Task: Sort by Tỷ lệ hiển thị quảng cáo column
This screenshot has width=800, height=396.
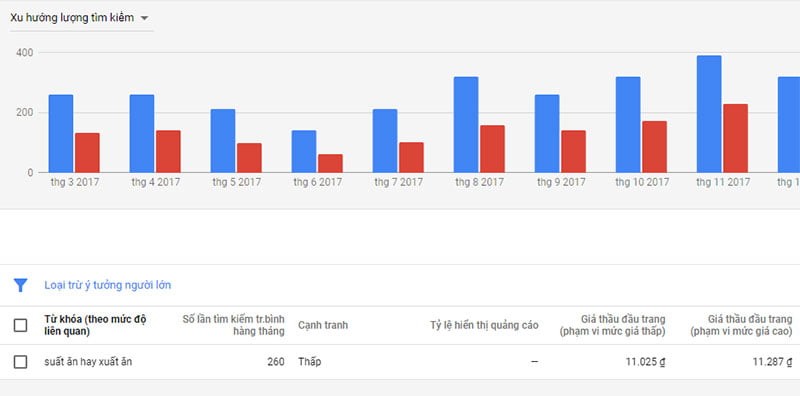Action: (x=484, y=325)
